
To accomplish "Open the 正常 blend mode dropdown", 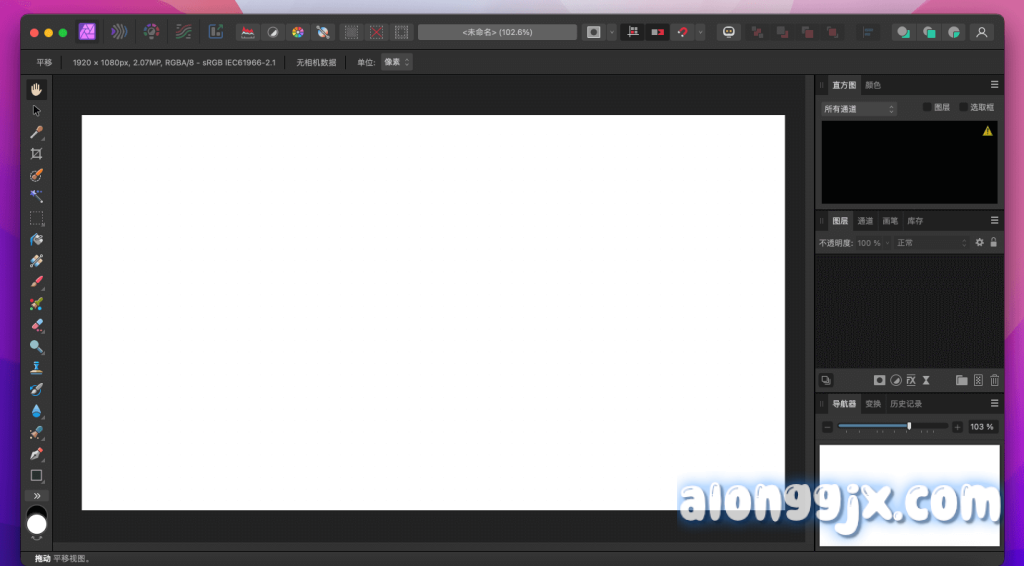I will click(932, 243).
